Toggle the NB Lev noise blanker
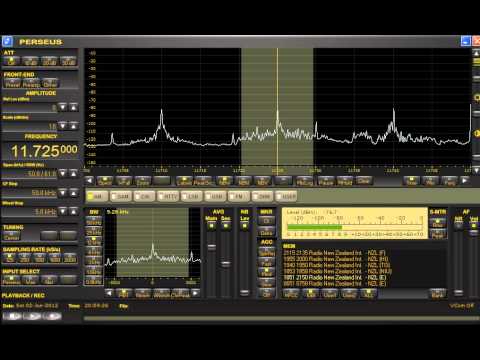Image resolution: width=480 pixels, height=360 pixels. click(244, 226)
